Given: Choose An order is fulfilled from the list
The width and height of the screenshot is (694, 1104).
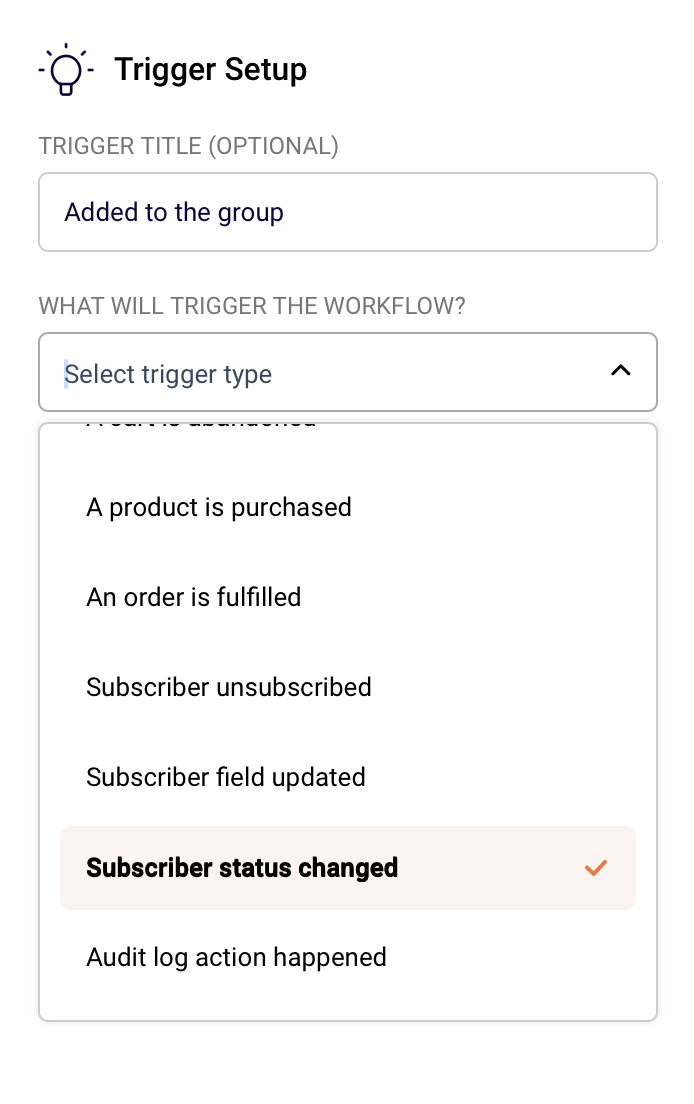Looking at the screenshot, I should click(193, 597).
